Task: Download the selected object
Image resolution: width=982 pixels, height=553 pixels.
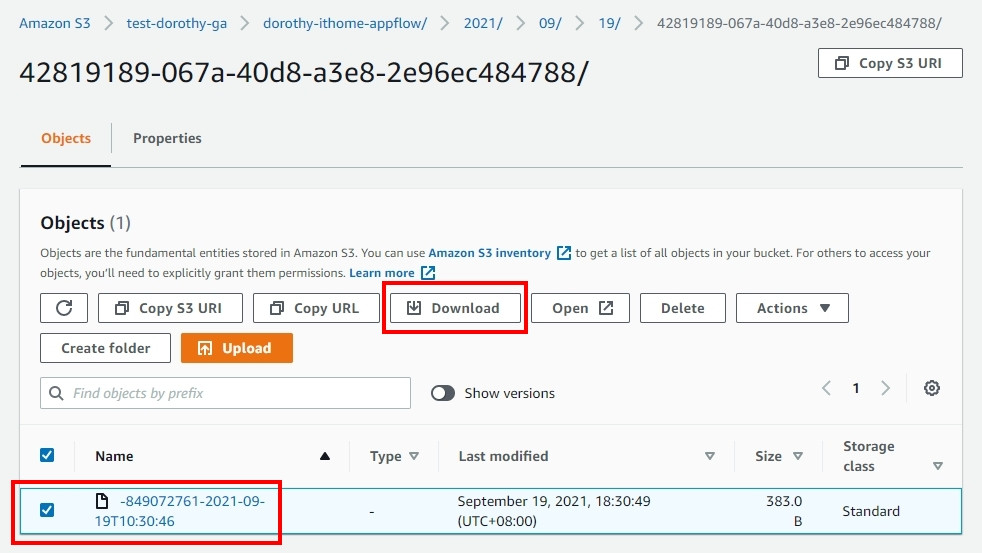Action: pos(455,308)
